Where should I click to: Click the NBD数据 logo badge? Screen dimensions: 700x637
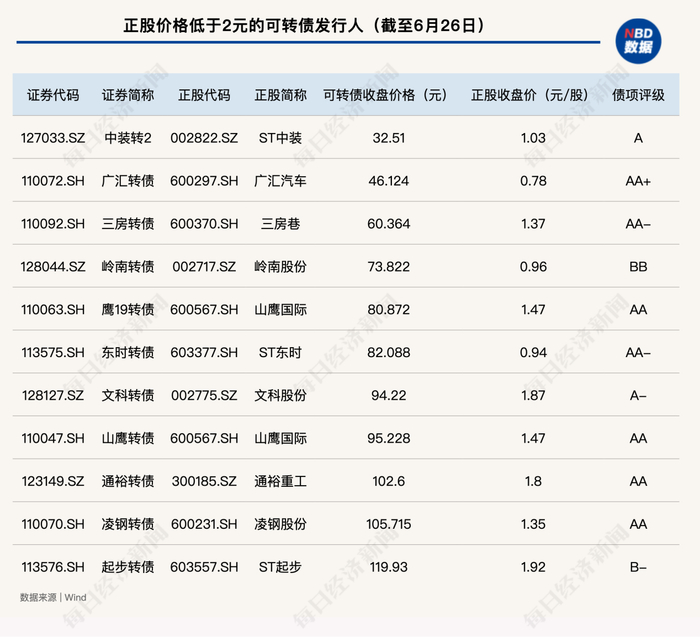[638, 41]
